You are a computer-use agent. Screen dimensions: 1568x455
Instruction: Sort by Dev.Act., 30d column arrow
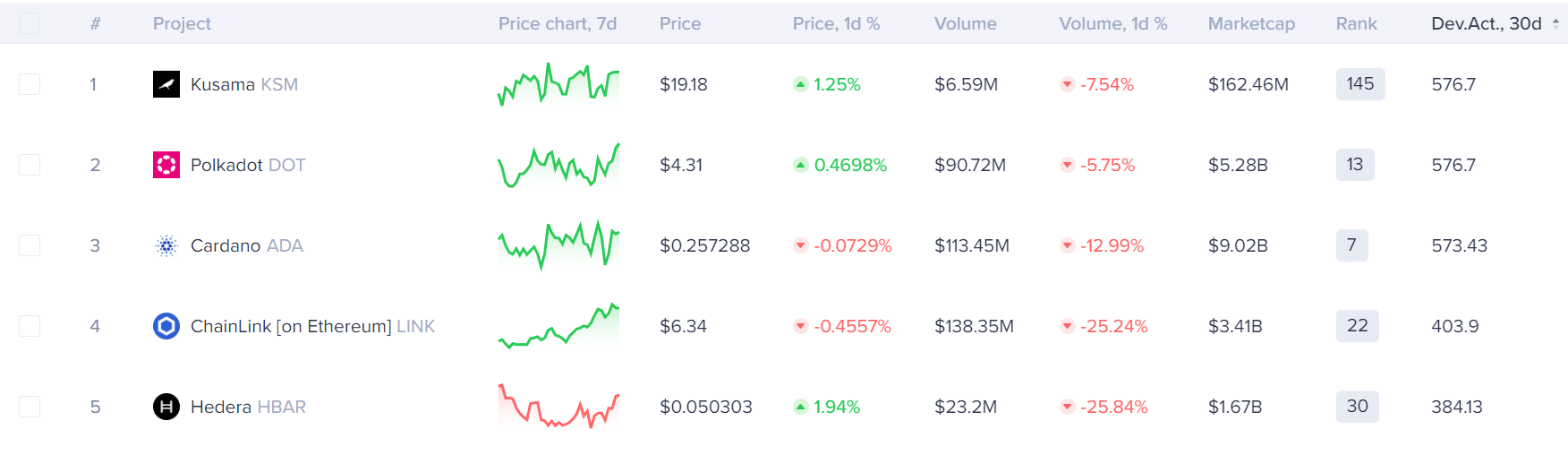tap(1555, 24)
